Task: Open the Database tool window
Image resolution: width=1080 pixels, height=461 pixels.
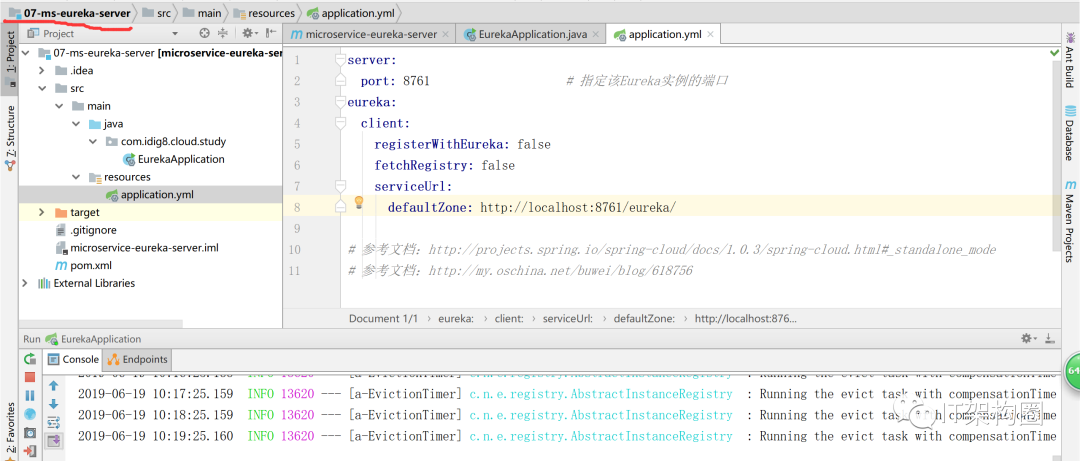Action: [x=1070, y=133]
